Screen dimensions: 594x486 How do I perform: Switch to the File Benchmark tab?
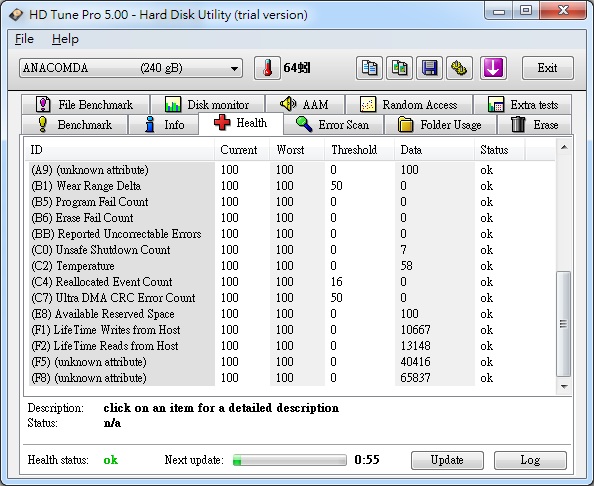85,104
